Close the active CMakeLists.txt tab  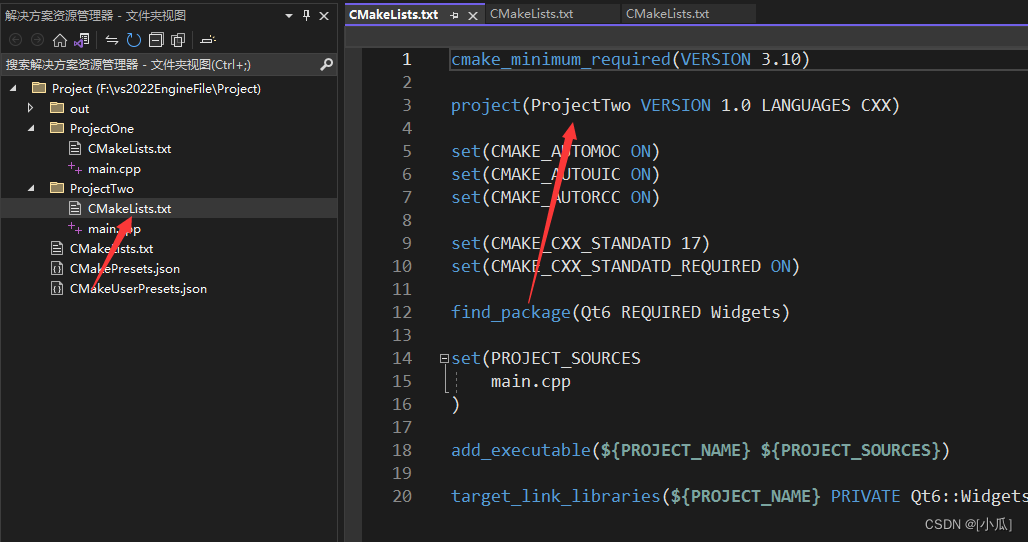point(473,15)
